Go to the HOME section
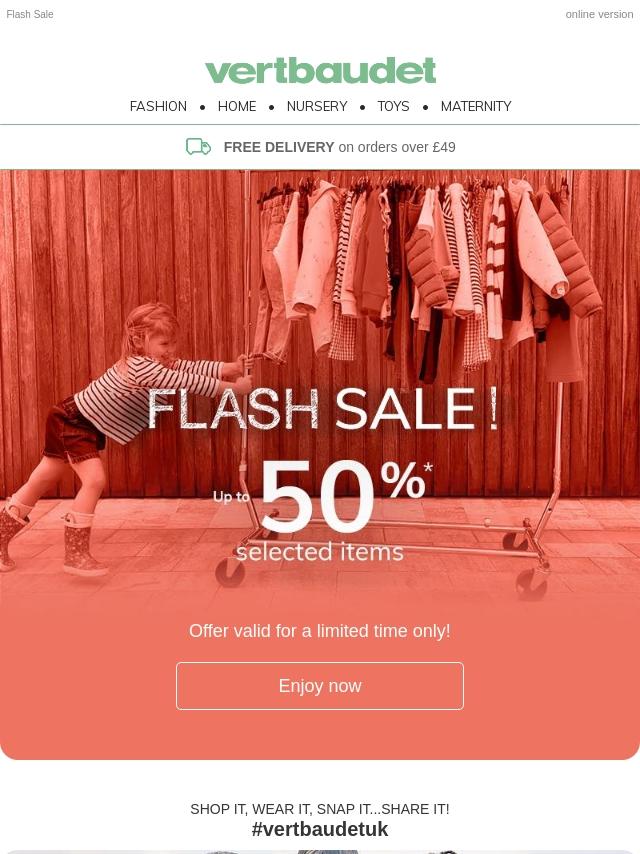 pyautogui.click(x=237, y=106)
